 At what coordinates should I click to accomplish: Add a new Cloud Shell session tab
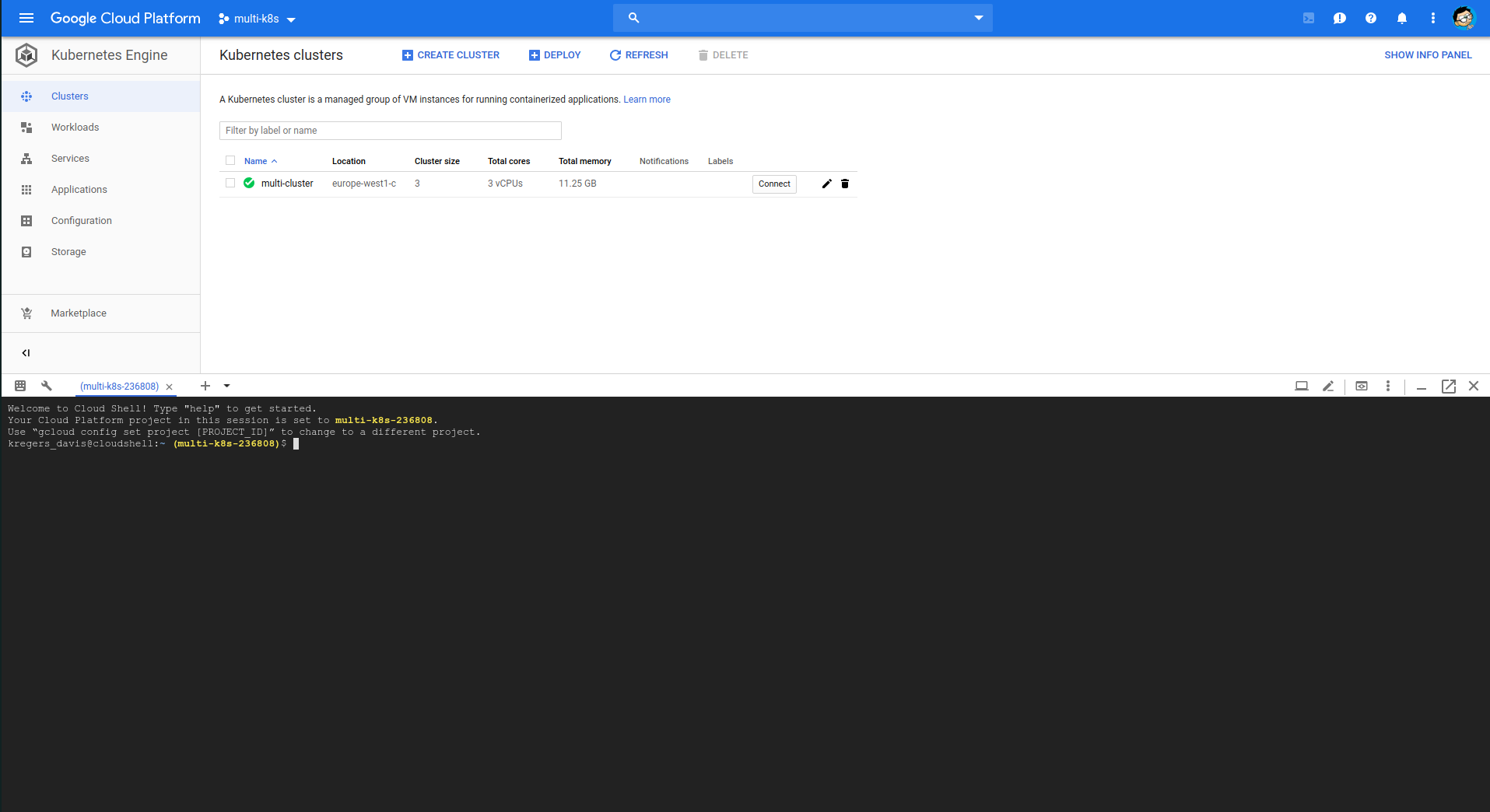pyautogui.click(x=205, y=386)
